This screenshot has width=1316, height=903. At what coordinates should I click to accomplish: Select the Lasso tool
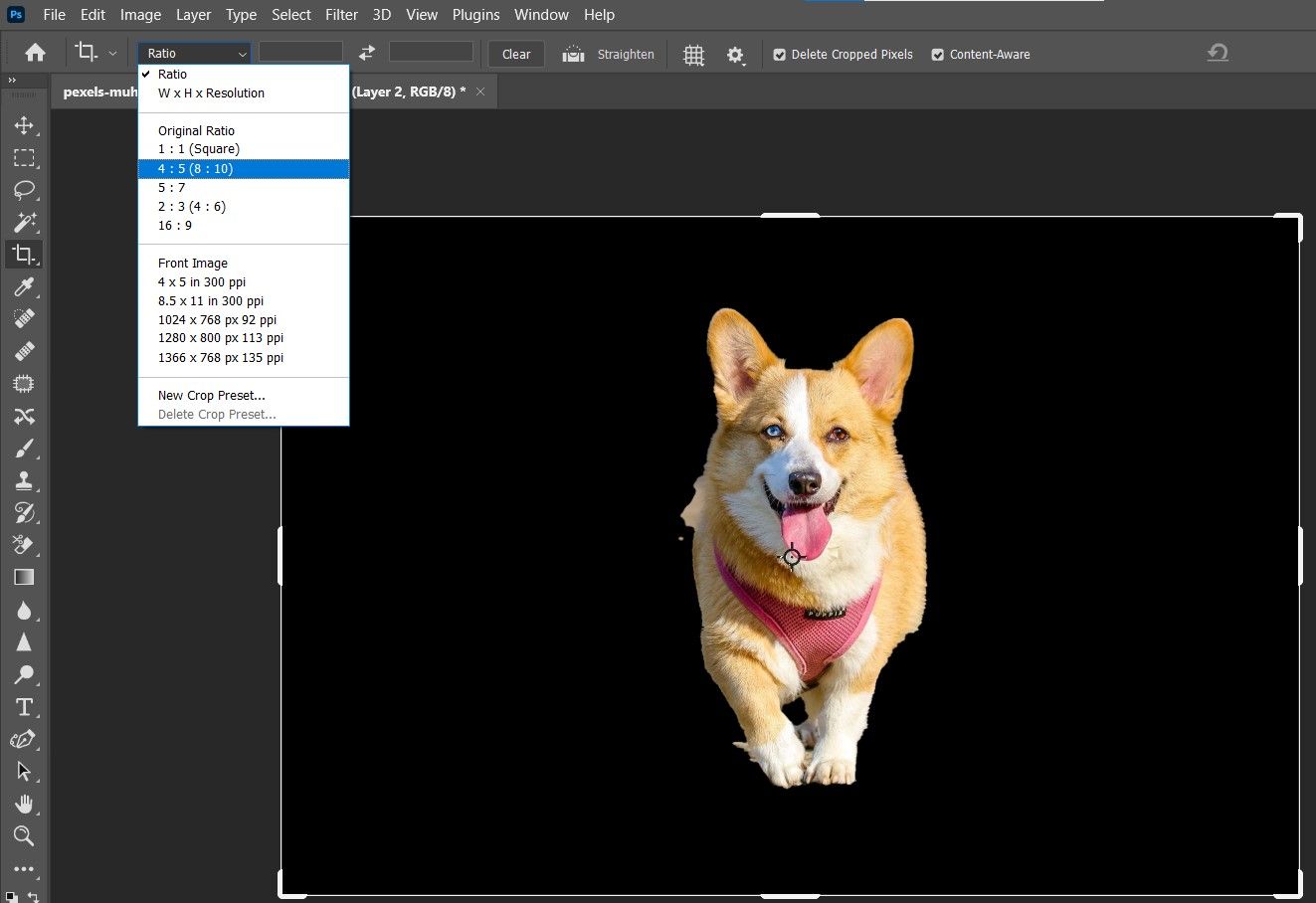[x=24, y=190]
